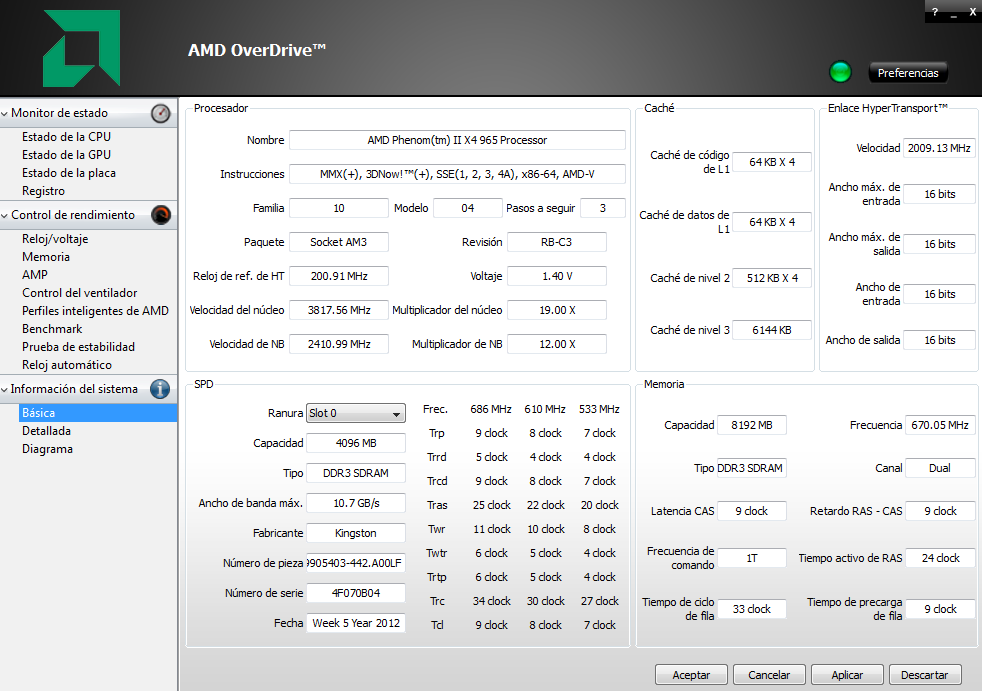Click the Aceptar button
Screen dimensions: 982x691
pyautogui.click(x=691, y=675)
